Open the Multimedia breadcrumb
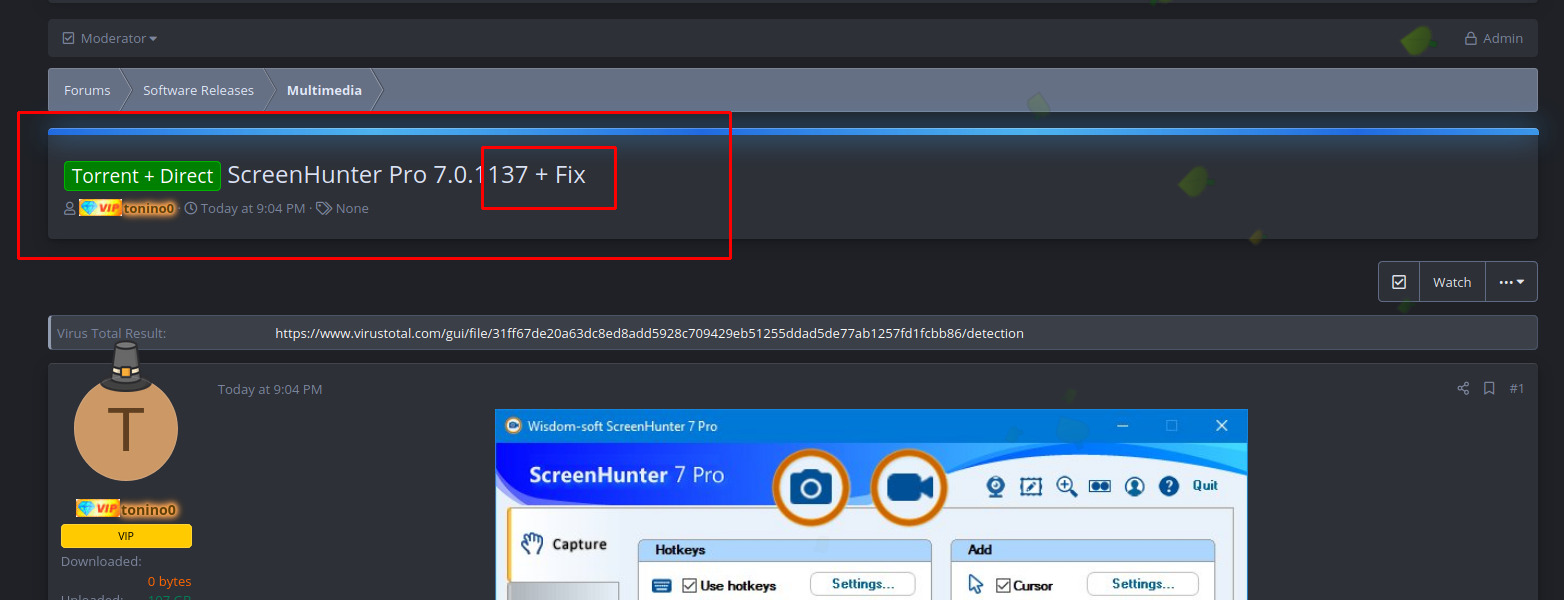This screenshot has width=1564, height=600. (x=324, y=90)
